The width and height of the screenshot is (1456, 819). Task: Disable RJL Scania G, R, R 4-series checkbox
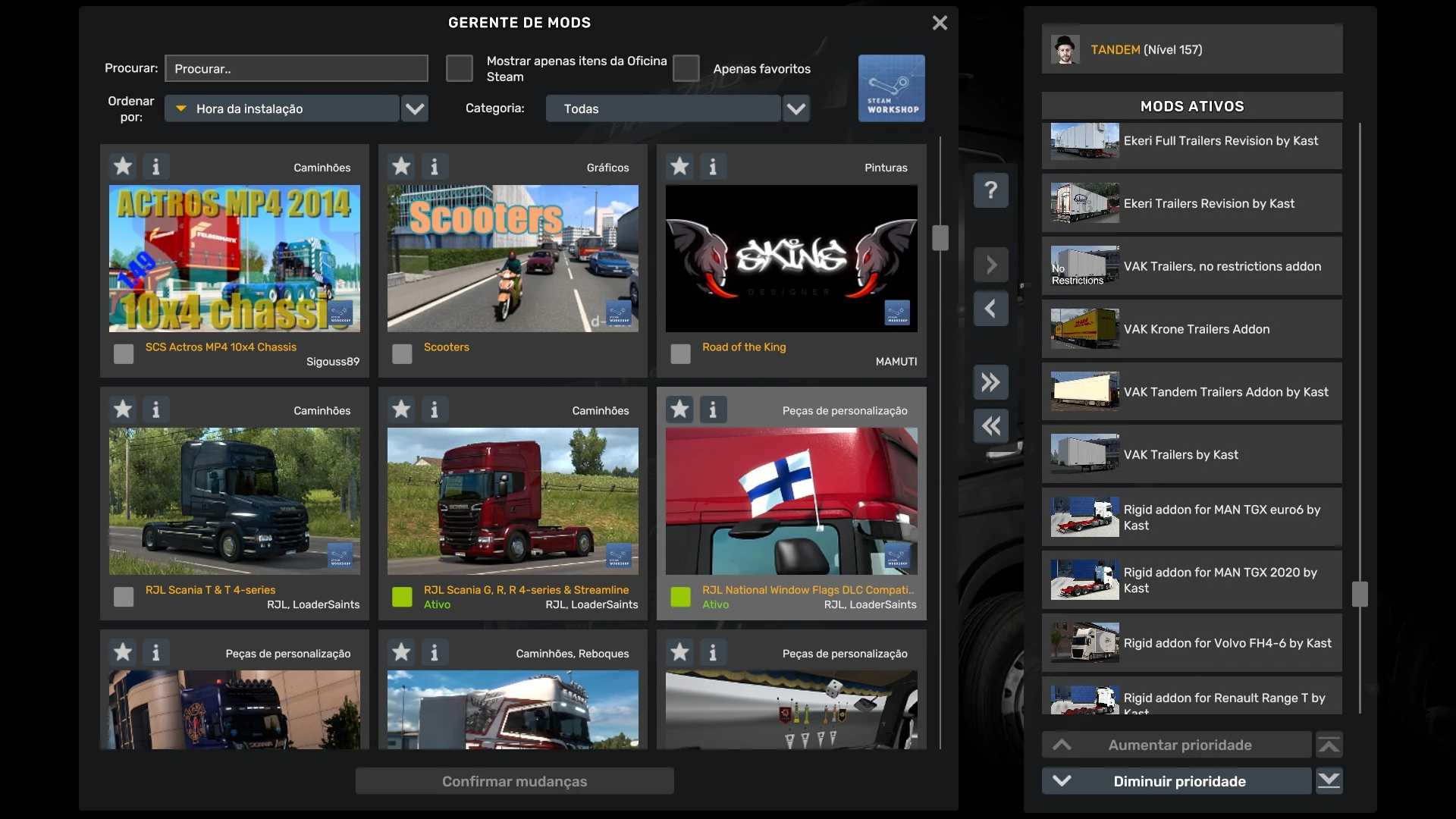coord(402,597)
